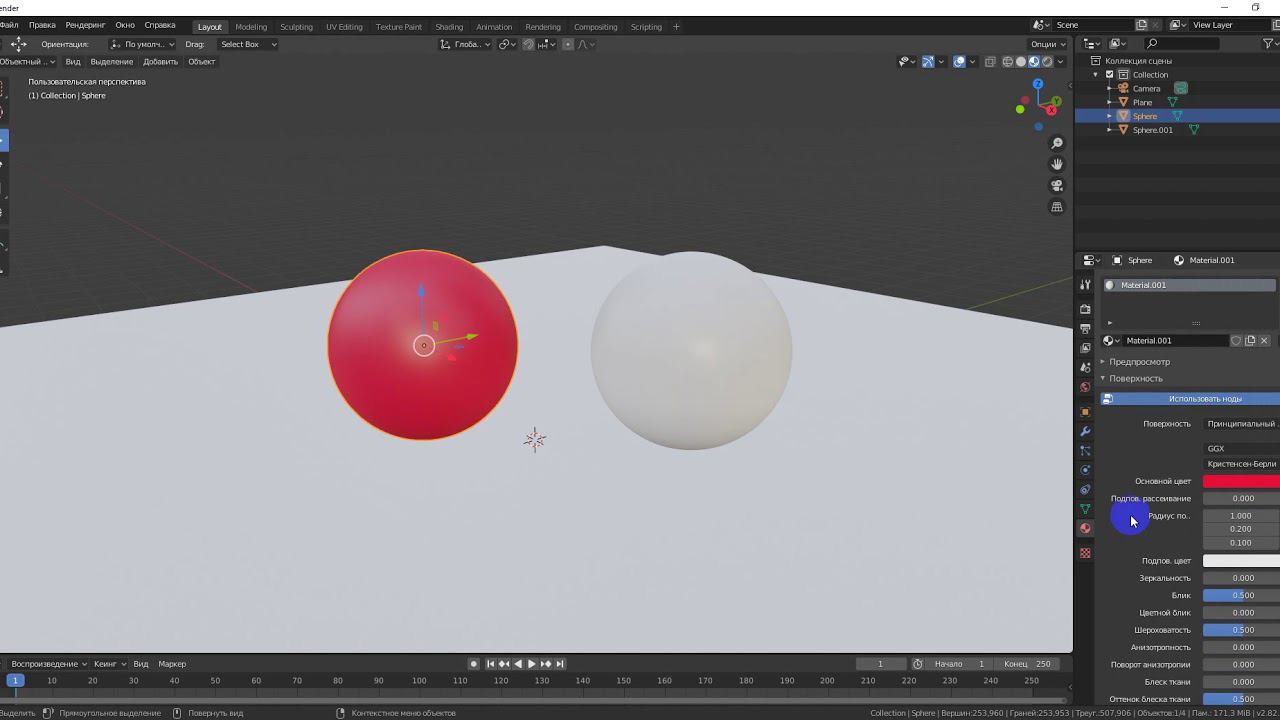
Task: Open the Опции options dropdown
Action: [1047, 44]
